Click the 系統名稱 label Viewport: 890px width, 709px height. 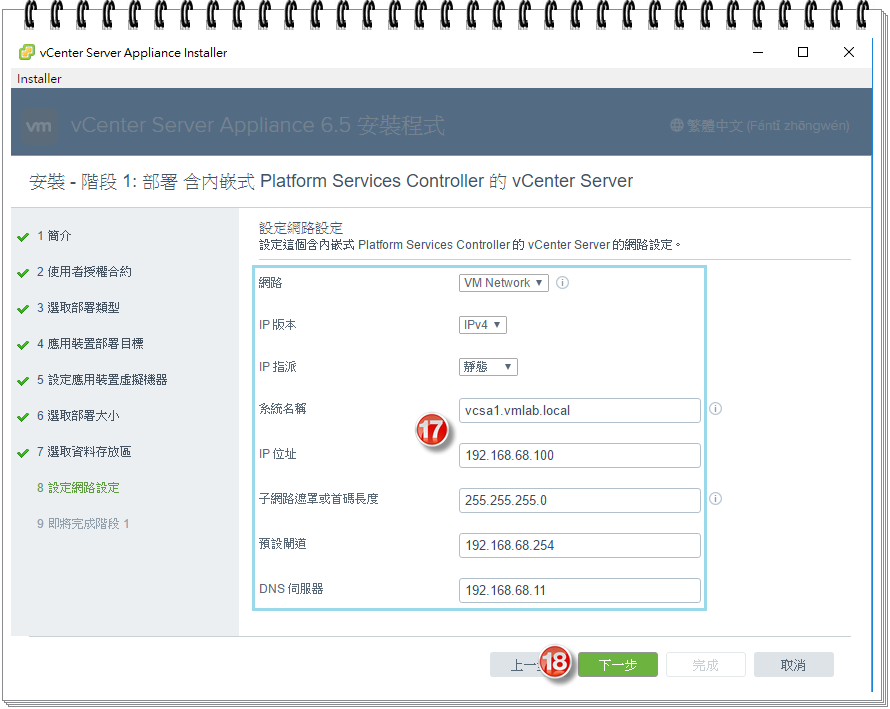283,409
